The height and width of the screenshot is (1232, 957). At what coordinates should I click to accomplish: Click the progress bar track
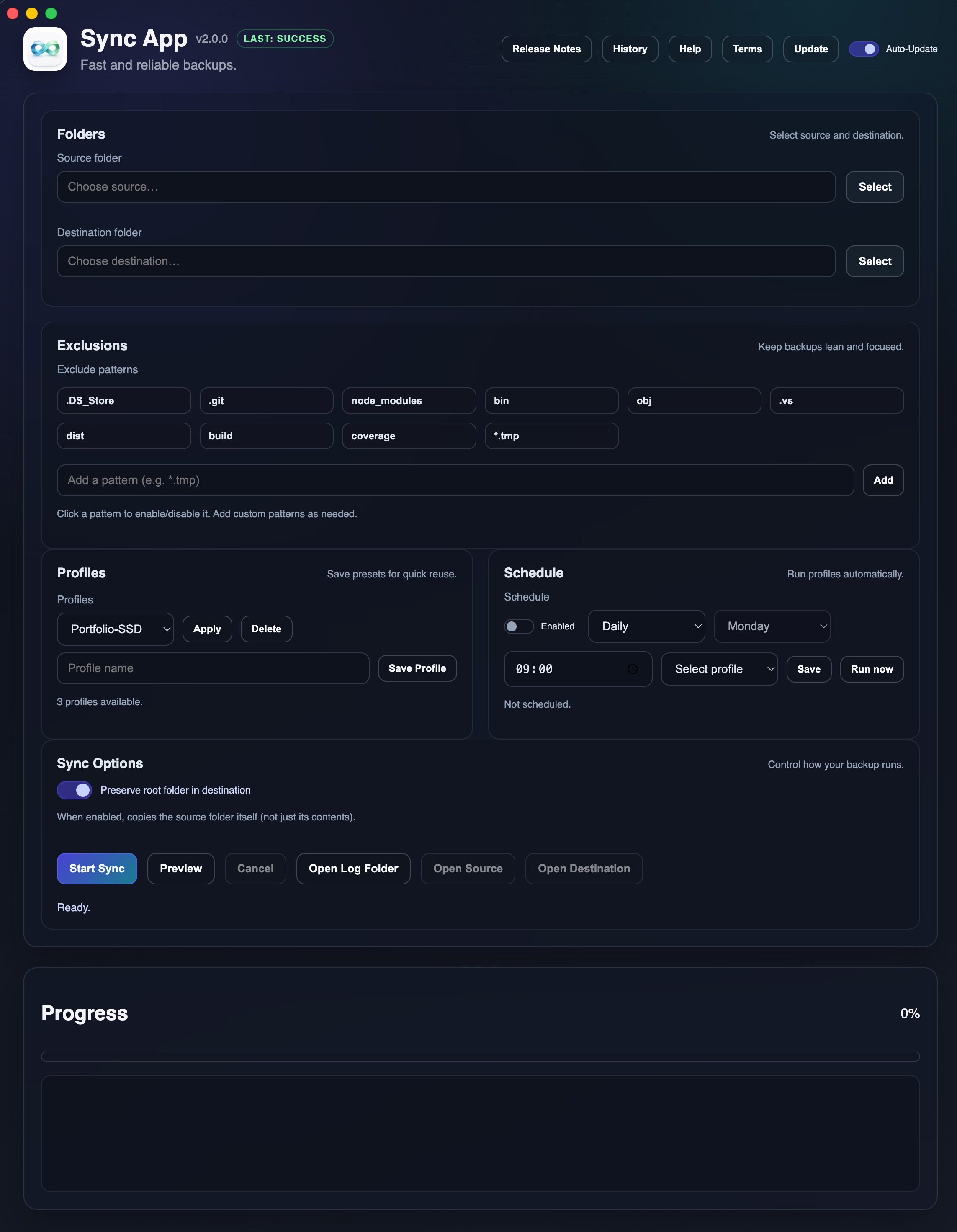coord(480,1056)
